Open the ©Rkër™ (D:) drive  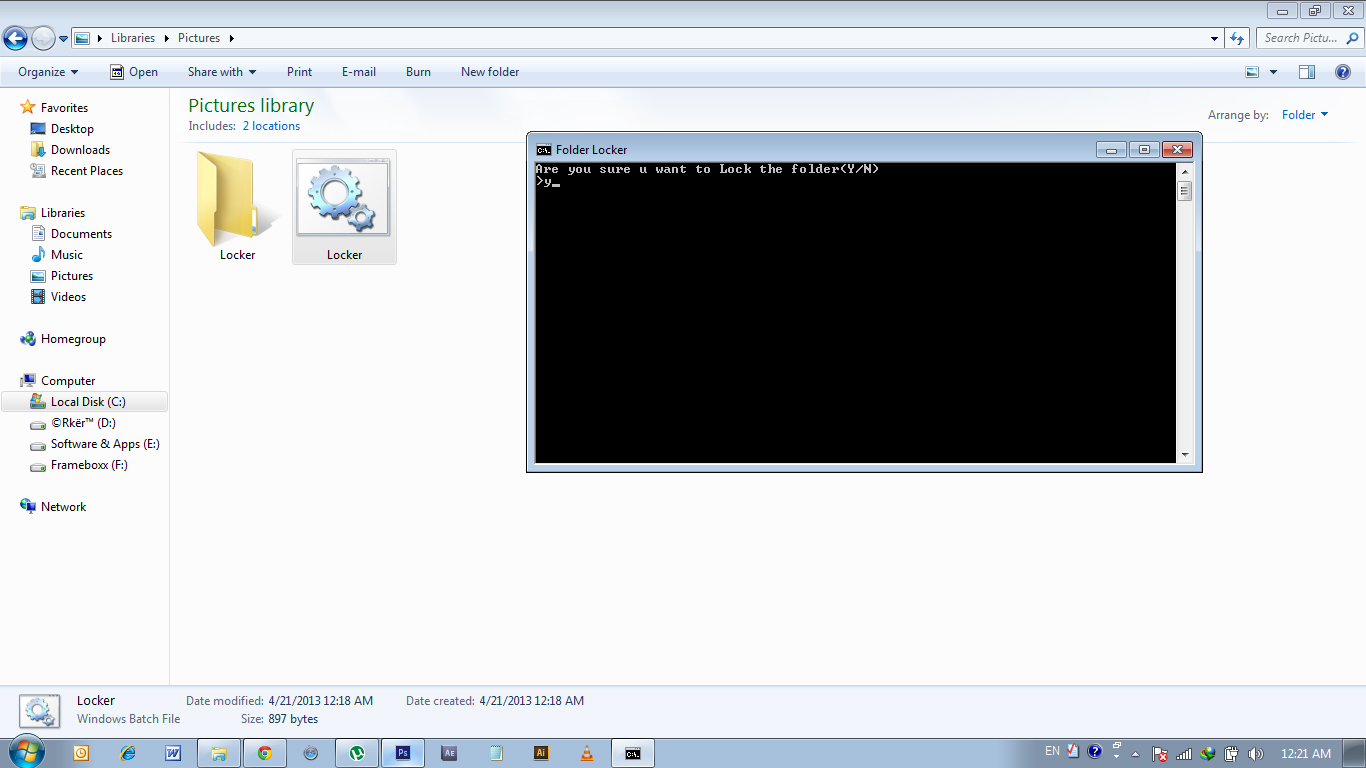[x=83, y=423]
